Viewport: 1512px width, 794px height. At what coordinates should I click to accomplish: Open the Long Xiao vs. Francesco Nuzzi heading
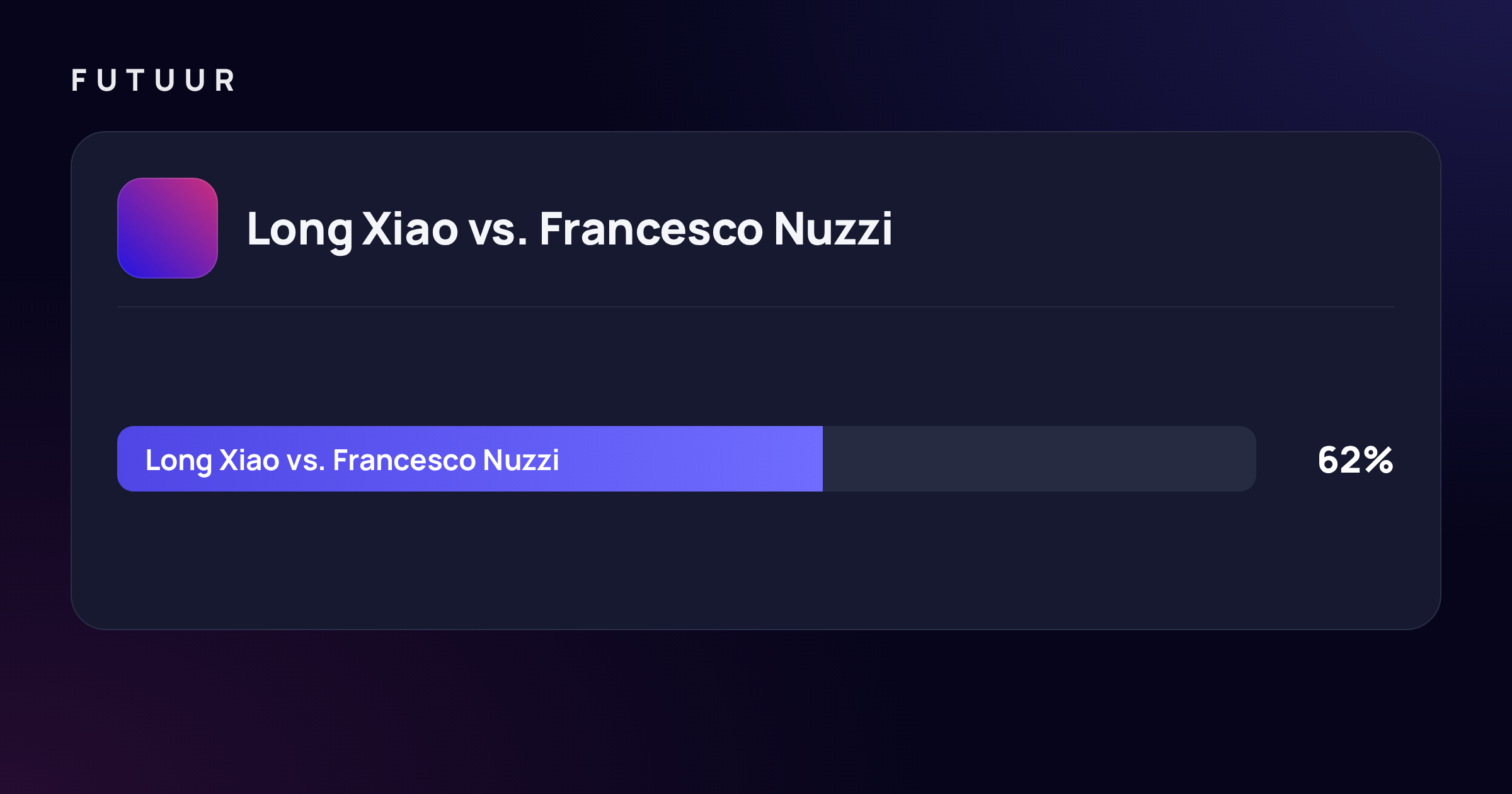click(x=570, y=229)
